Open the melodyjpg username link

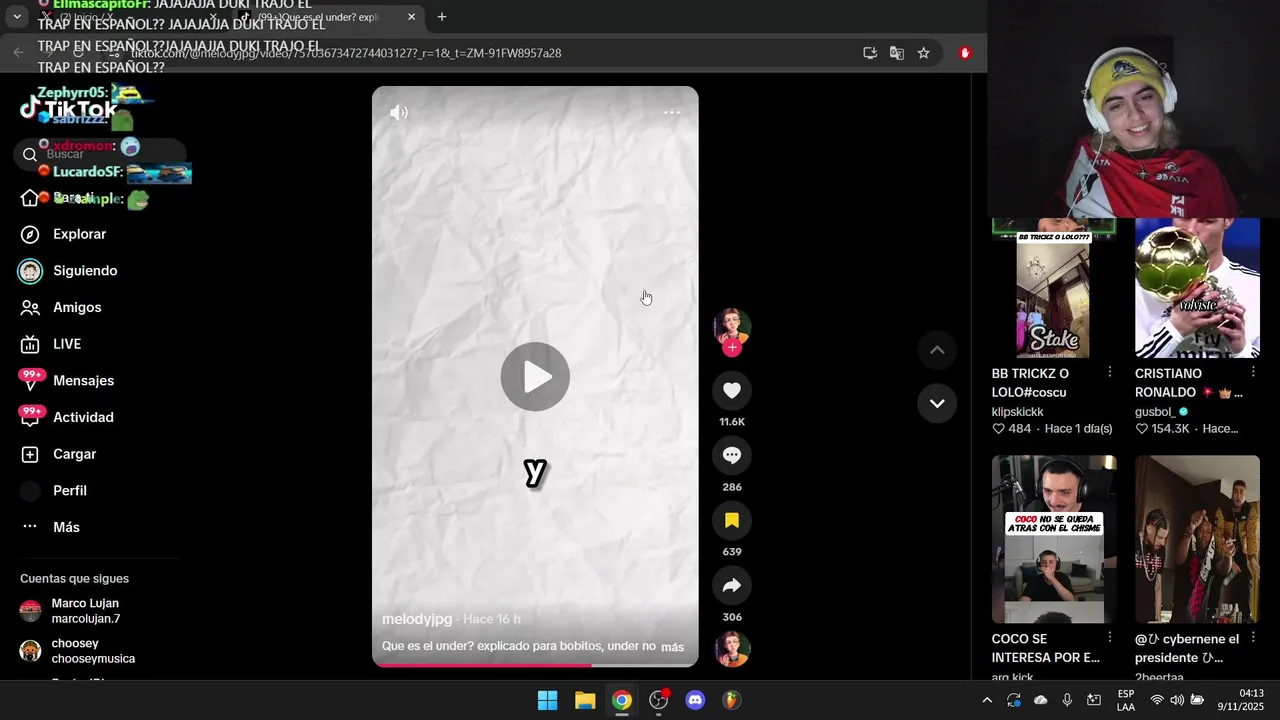[417, 619]
